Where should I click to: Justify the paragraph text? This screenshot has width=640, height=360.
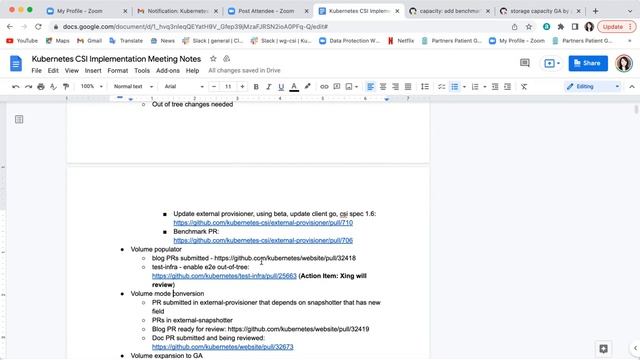408,87
